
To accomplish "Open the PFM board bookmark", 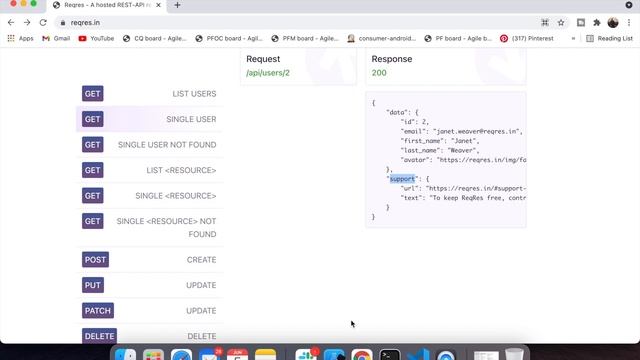I will tap(304, 38).
